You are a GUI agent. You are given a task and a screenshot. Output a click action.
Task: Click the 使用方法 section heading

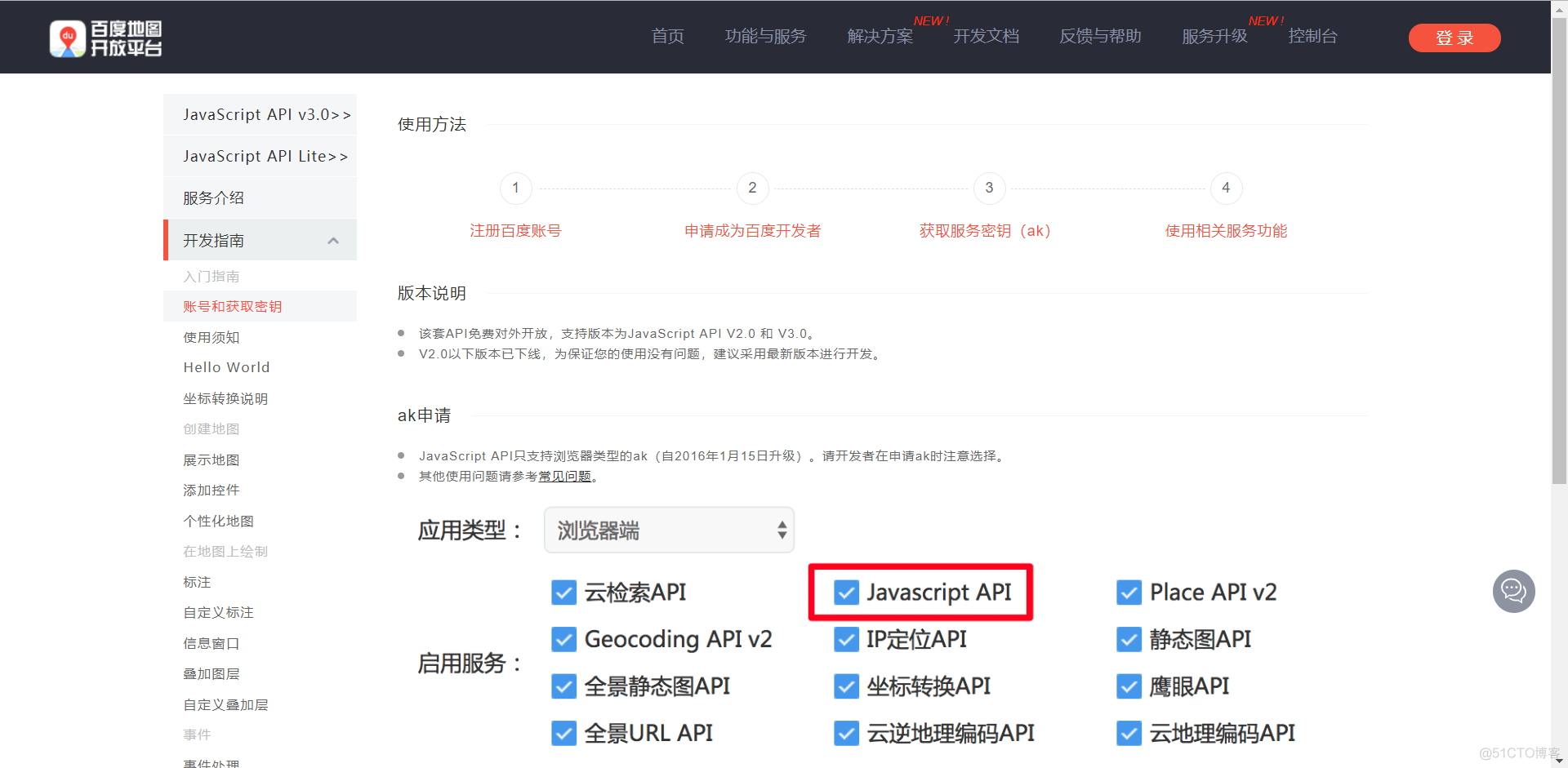coord(431,124)
